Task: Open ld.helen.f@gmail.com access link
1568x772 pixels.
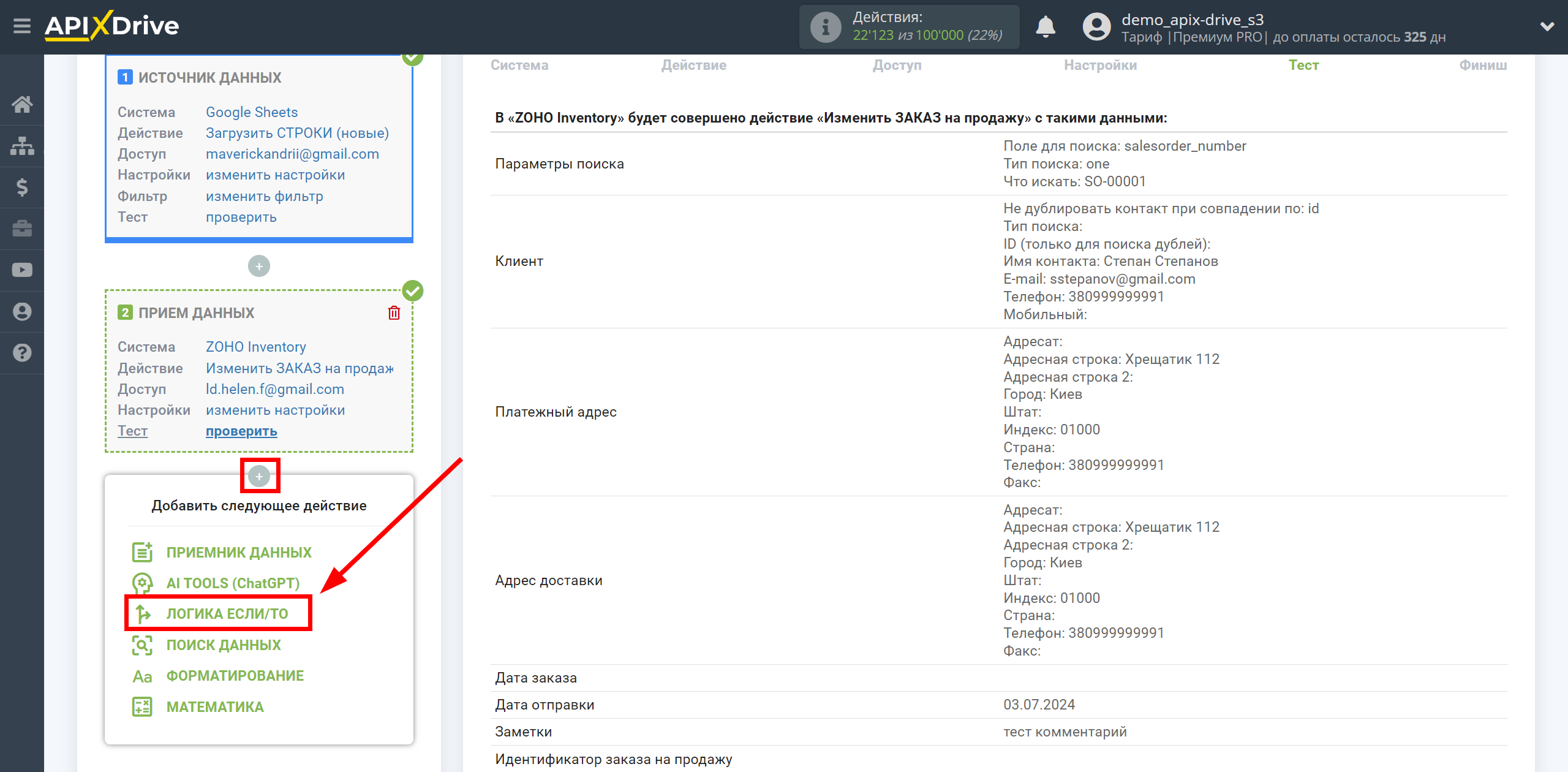Action: 274,389
